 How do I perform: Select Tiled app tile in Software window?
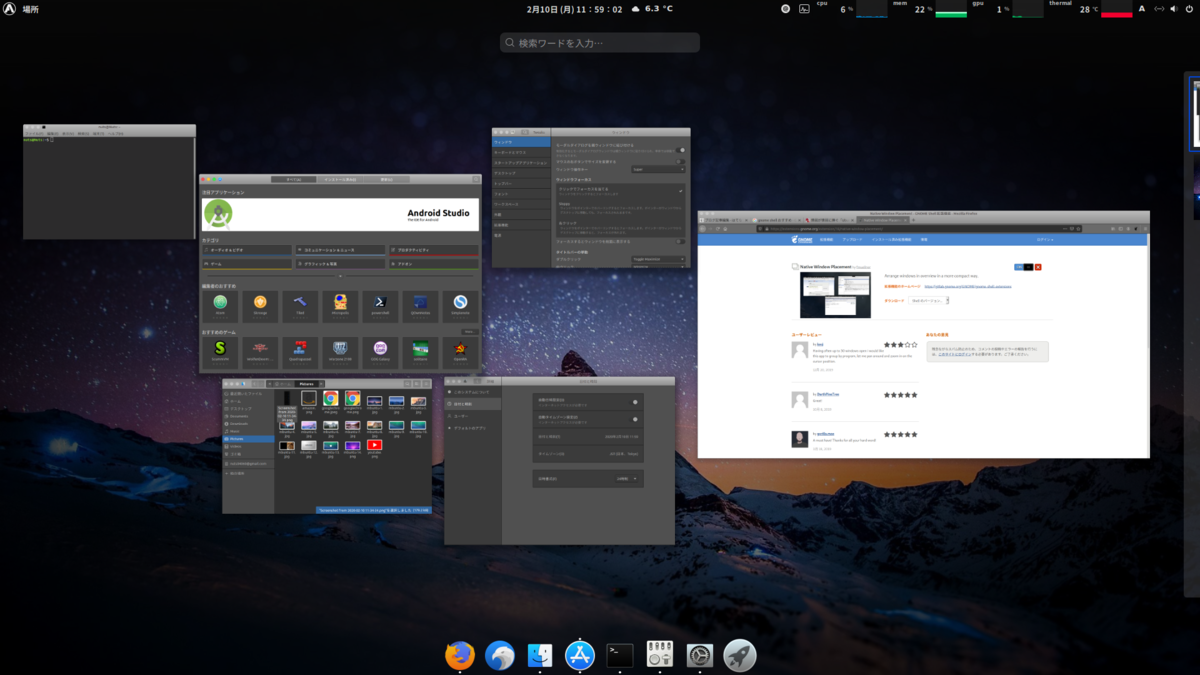pyautogui.click(x=300, y=305)
